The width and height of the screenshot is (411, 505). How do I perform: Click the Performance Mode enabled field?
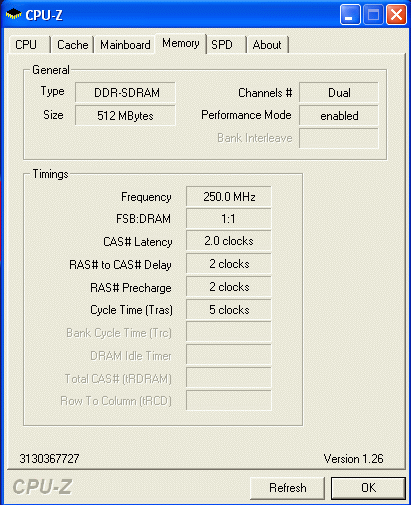coord(339,116)
